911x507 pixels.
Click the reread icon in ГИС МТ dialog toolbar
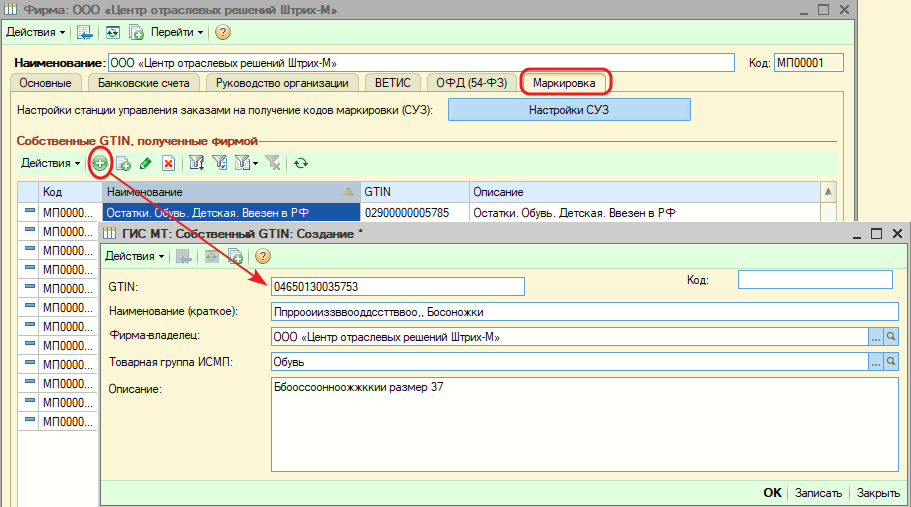coord(211,256)
